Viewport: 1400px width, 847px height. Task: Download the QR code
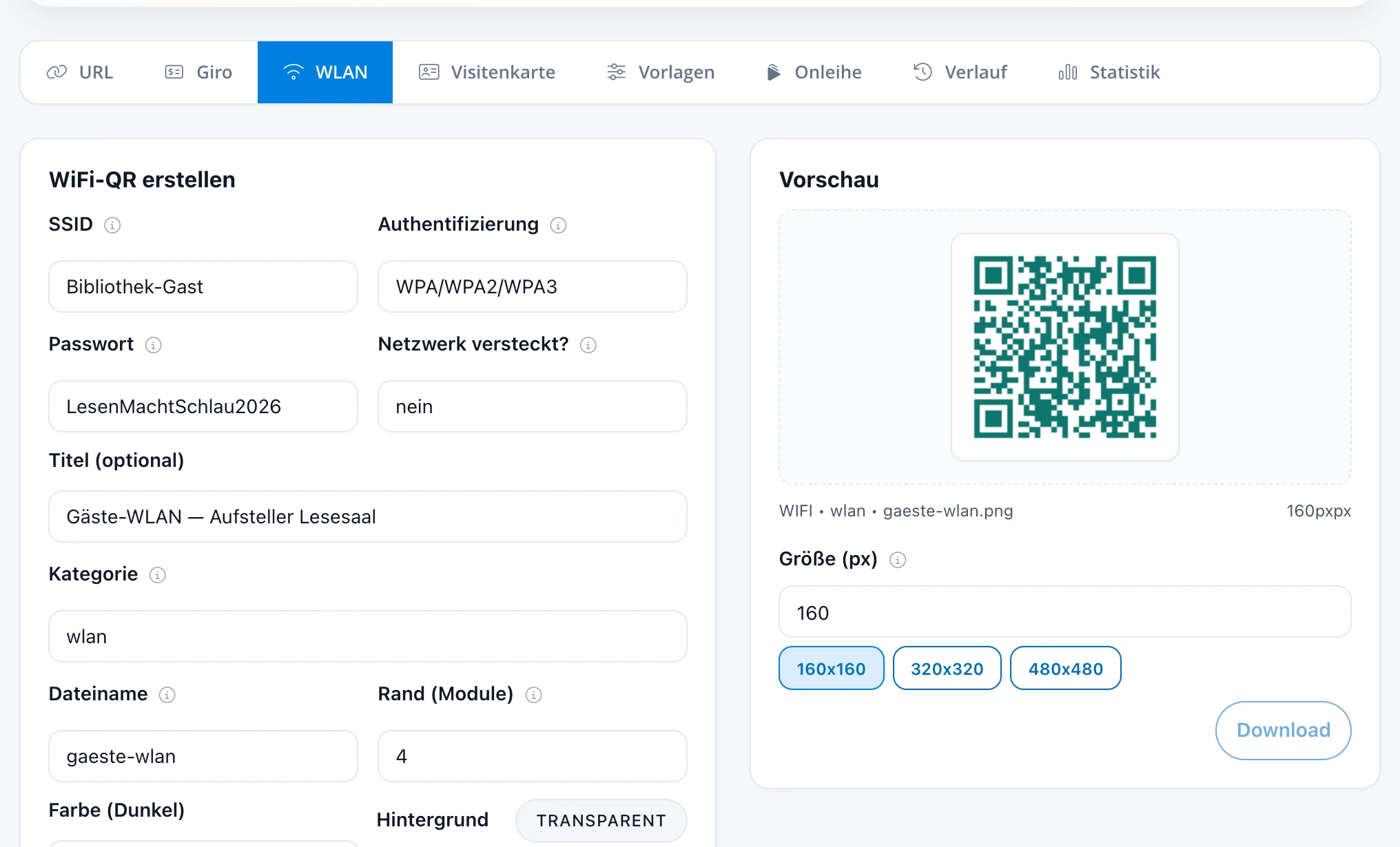click(1284, 731)
